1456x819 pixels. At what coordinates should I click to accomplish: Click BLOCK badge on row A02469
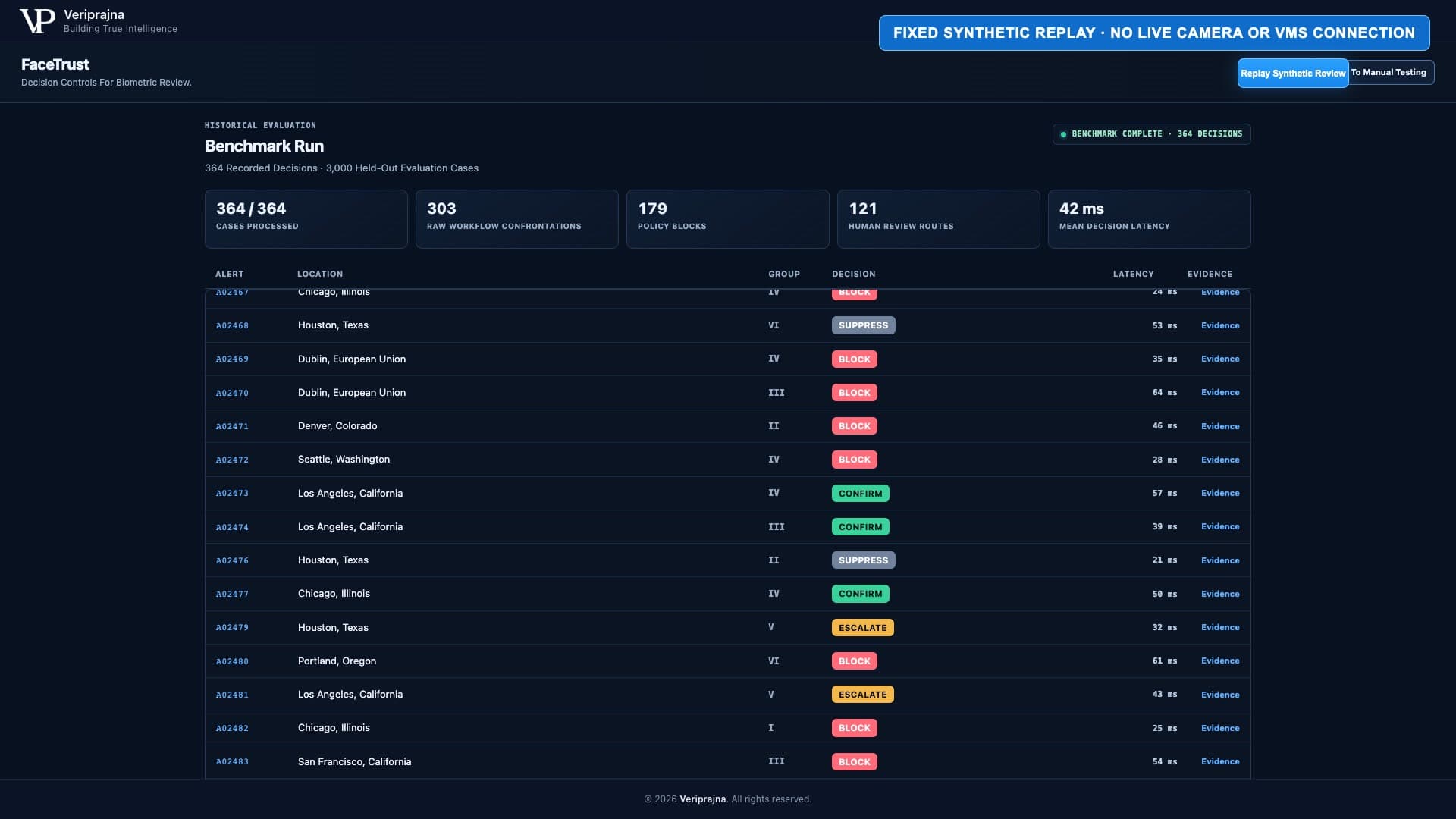(x=854, y=359)
